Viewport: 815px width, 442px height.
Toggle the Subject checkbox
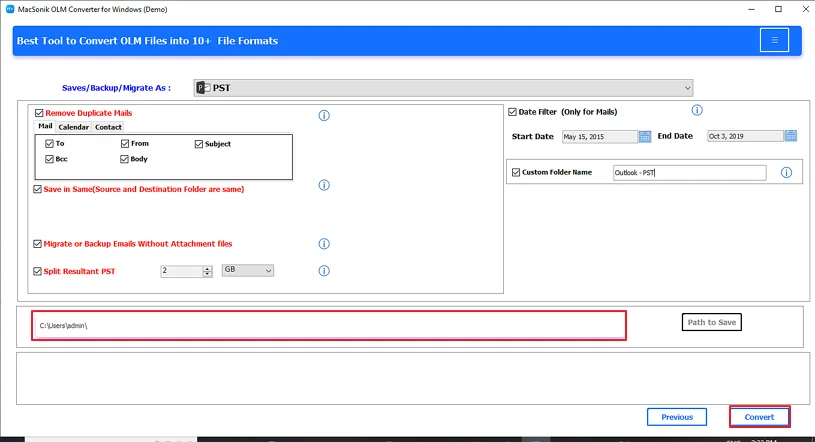tap(198, 144)
